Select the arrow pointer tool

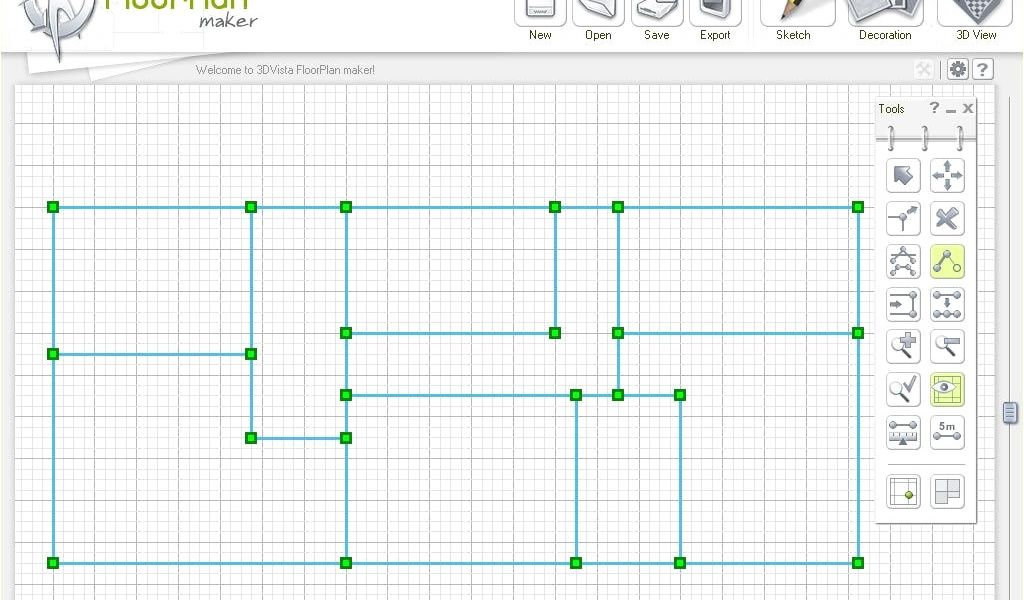click(903, 176)
